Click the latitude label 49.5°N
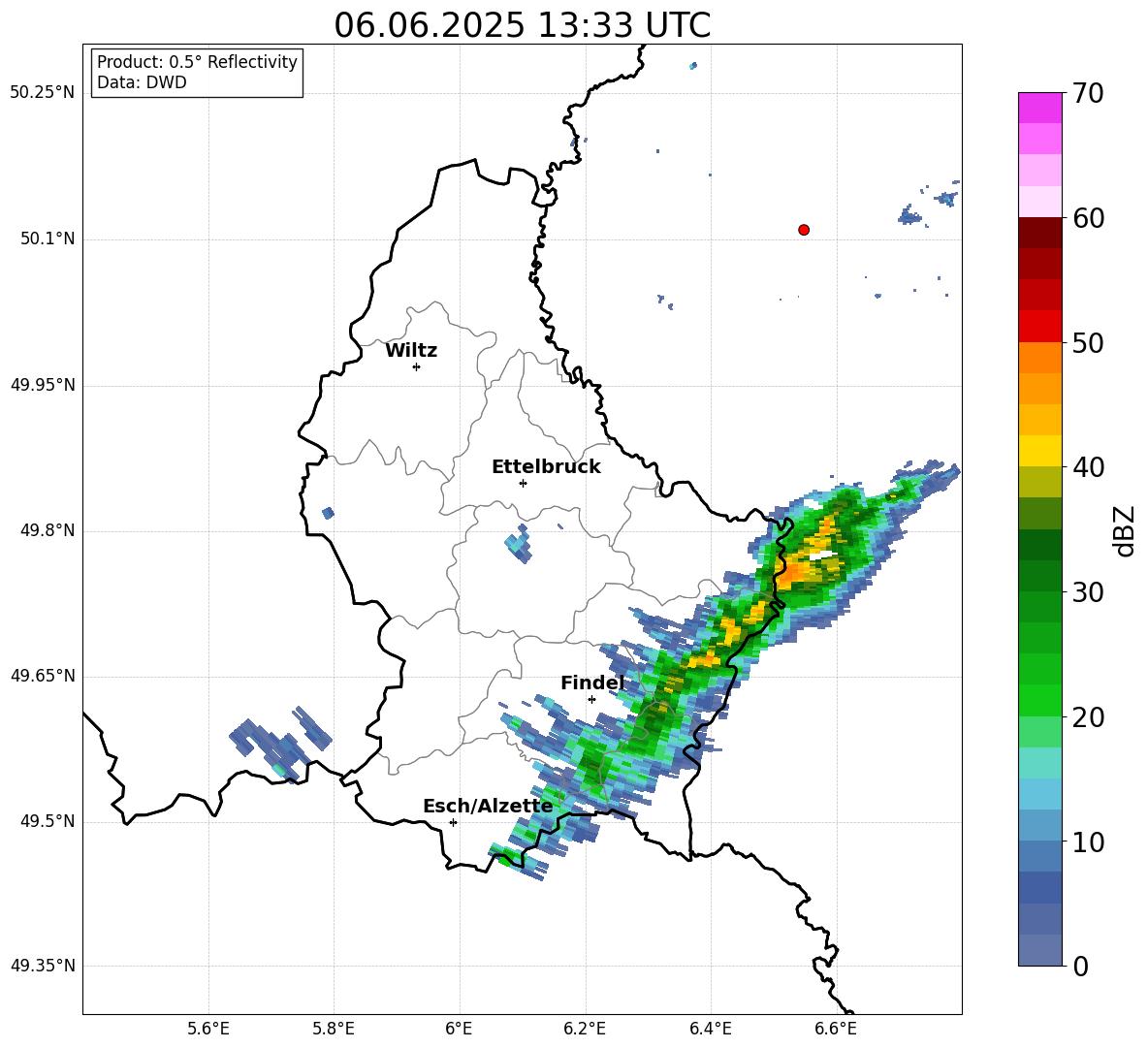This screenshot has width=1148, height=1048. click(x=47, y=821)
